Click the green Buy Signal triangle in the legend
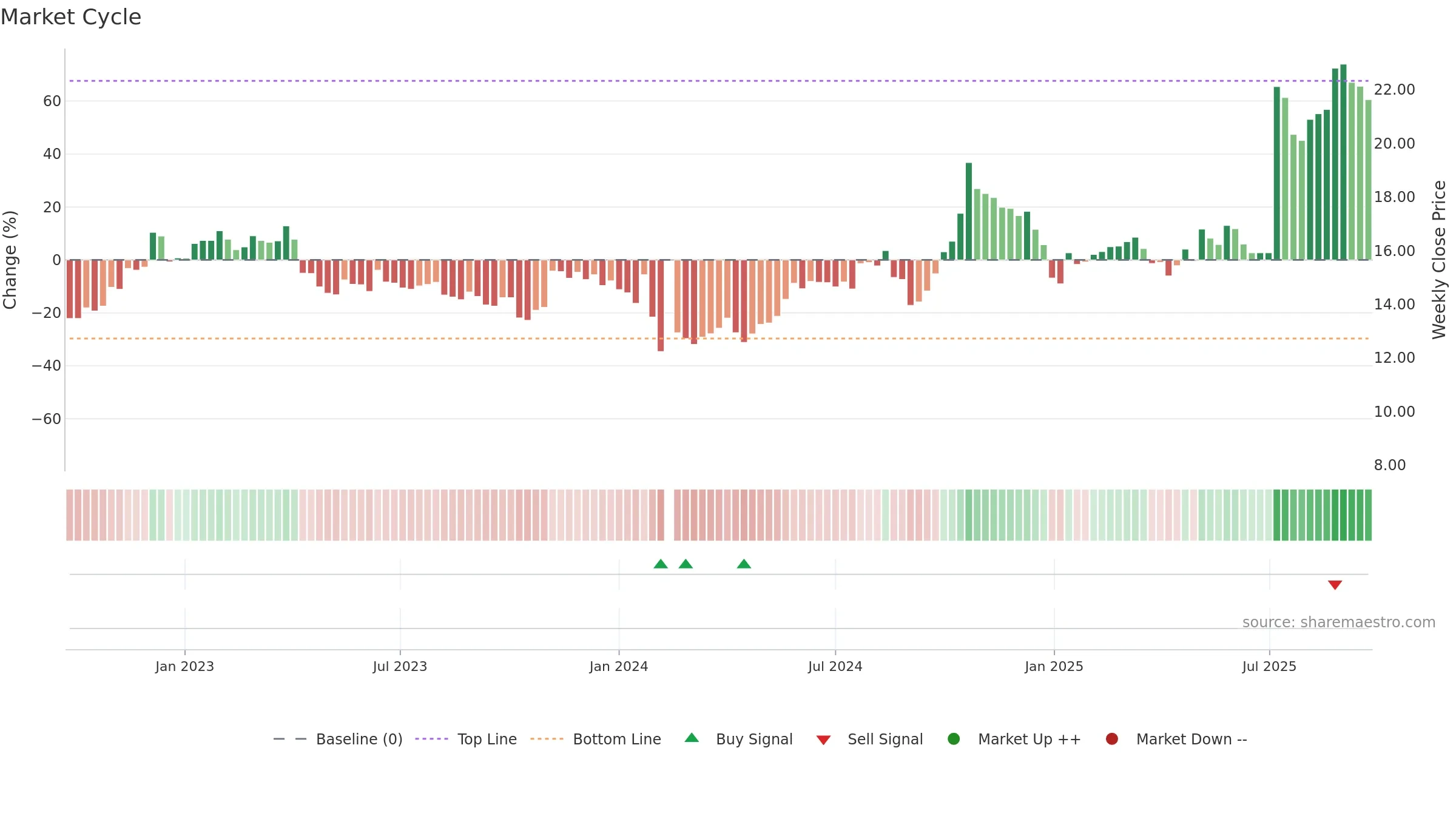The image size is (1456, 819). click(x=692, y=738)
